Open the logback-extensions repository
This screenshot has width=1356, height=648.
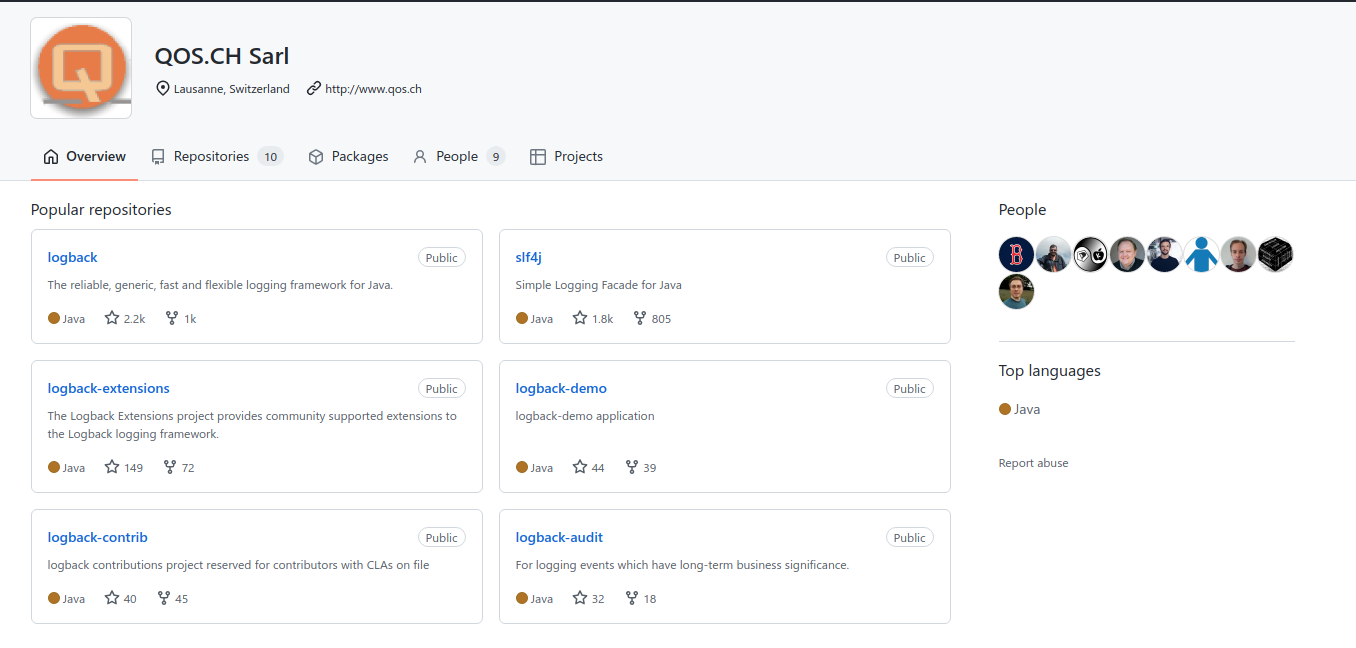coord(109,388)
